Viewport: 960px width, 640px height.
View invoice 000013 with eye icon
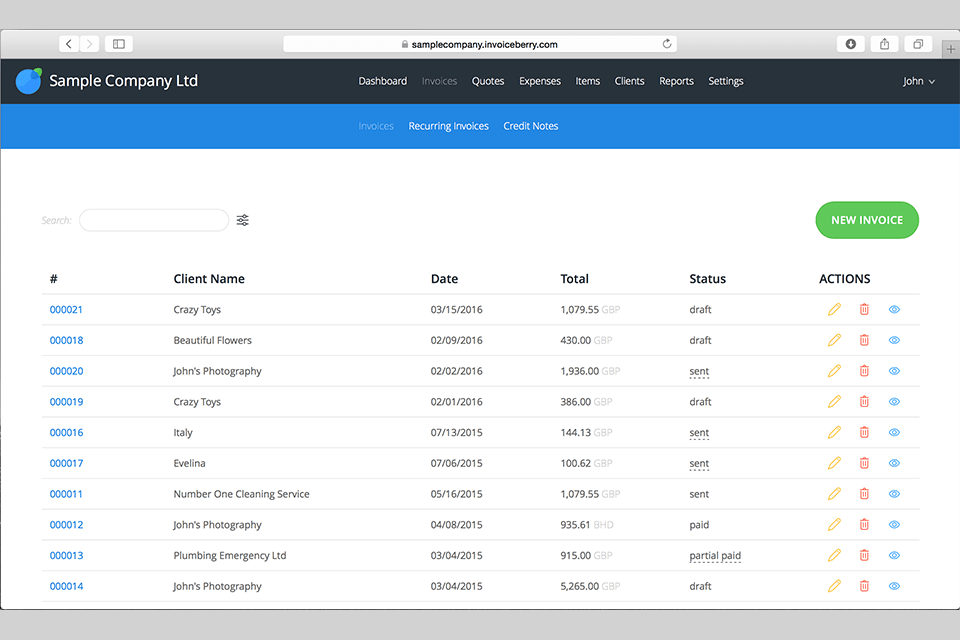tap(894, 555)
